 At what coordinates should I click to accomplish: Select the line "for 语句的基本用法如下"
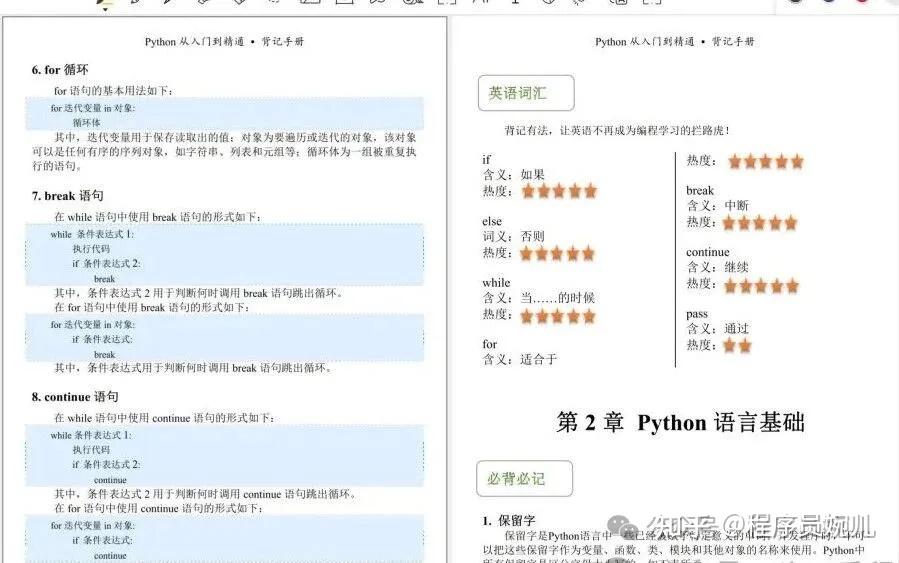[x=112, y=91]
